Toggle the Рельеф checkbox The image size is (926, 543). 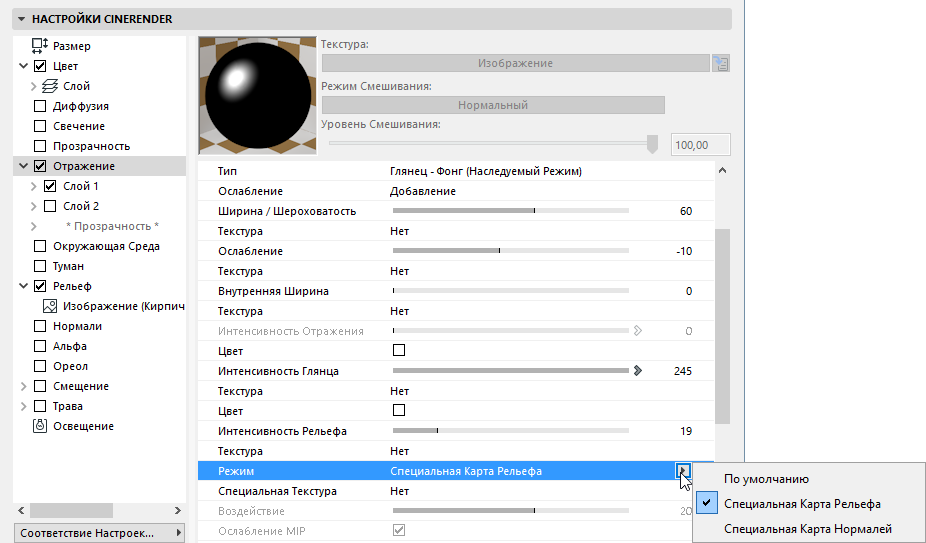(x=40, y=286)
